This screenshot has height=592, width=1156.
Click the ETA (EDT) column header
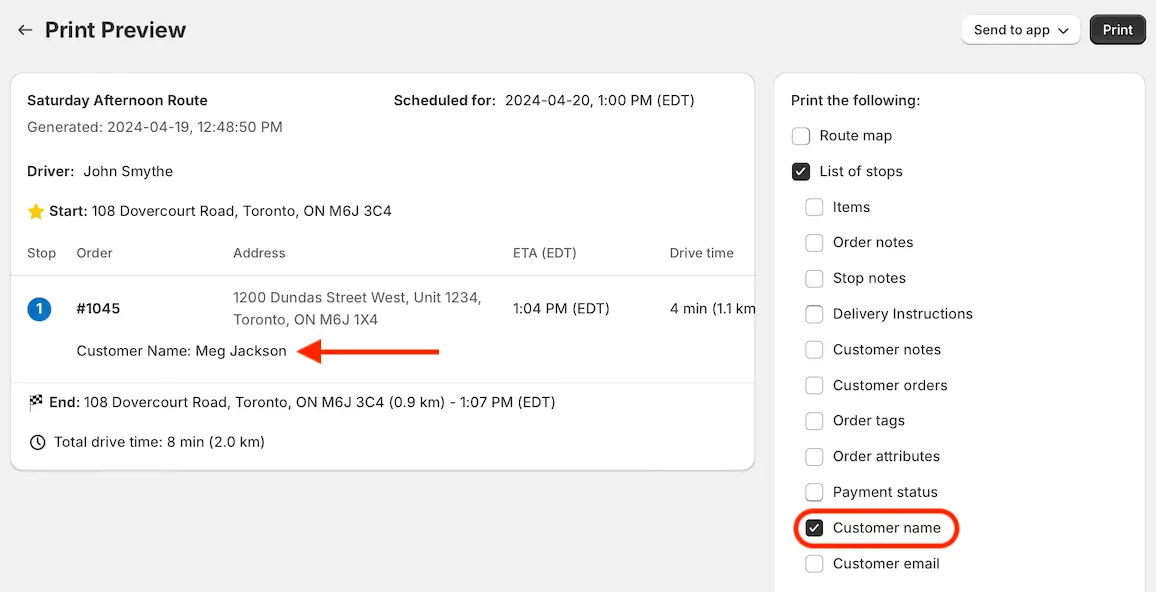pyautogui.click(x=545, y=254)
